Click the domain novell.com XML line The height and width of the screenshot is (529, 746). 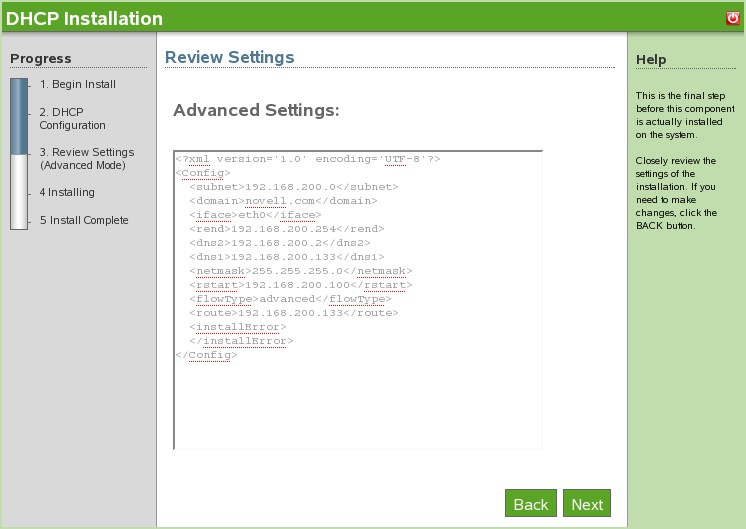[284, 201]
